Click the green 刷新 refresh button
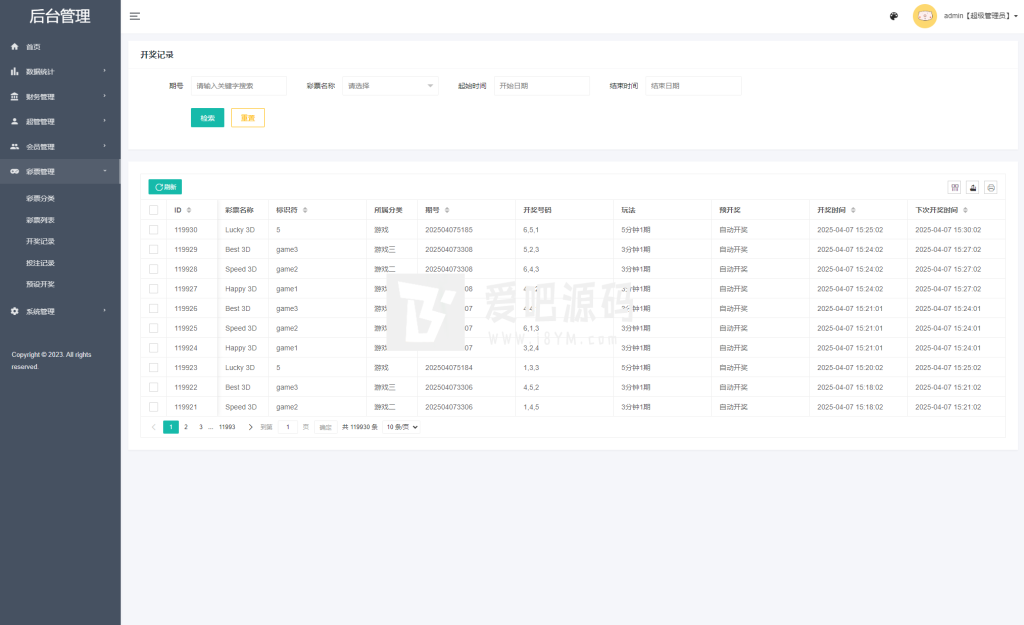The height and width of the screenshot is (625, 1024). click(165, 187)
